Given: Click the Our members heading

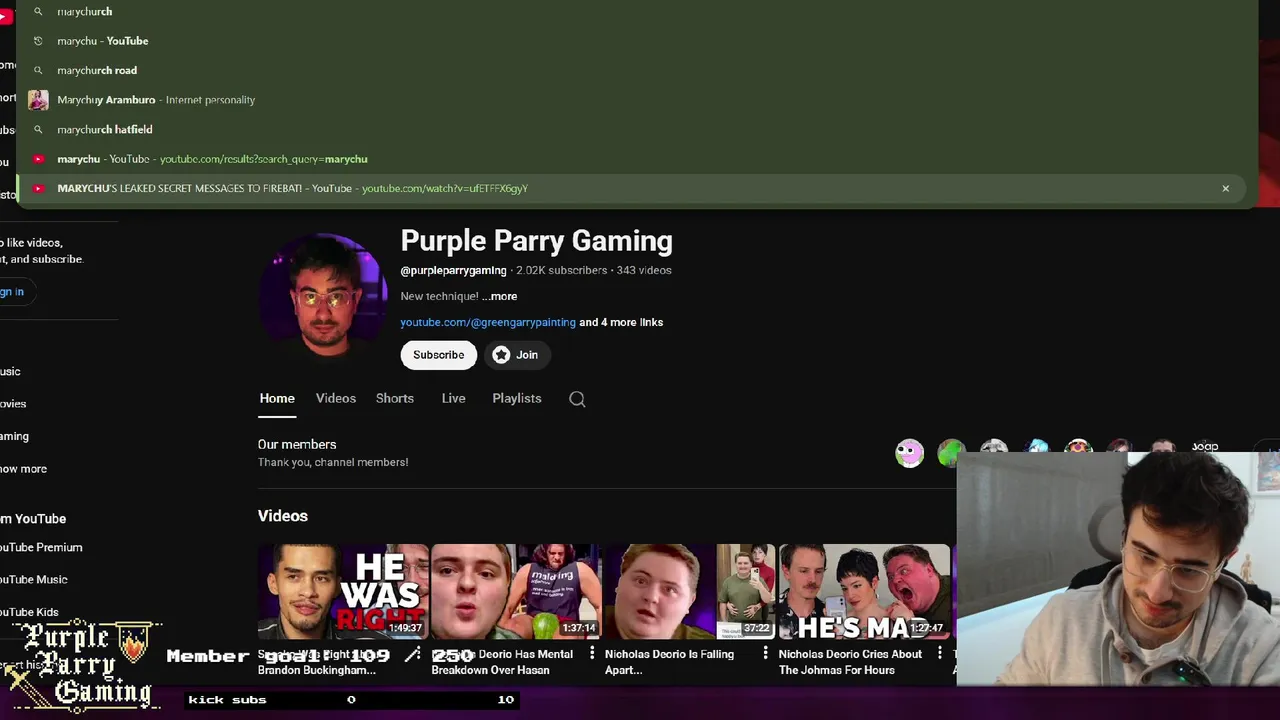Looking at the screenshot, I should coord(297,444).
